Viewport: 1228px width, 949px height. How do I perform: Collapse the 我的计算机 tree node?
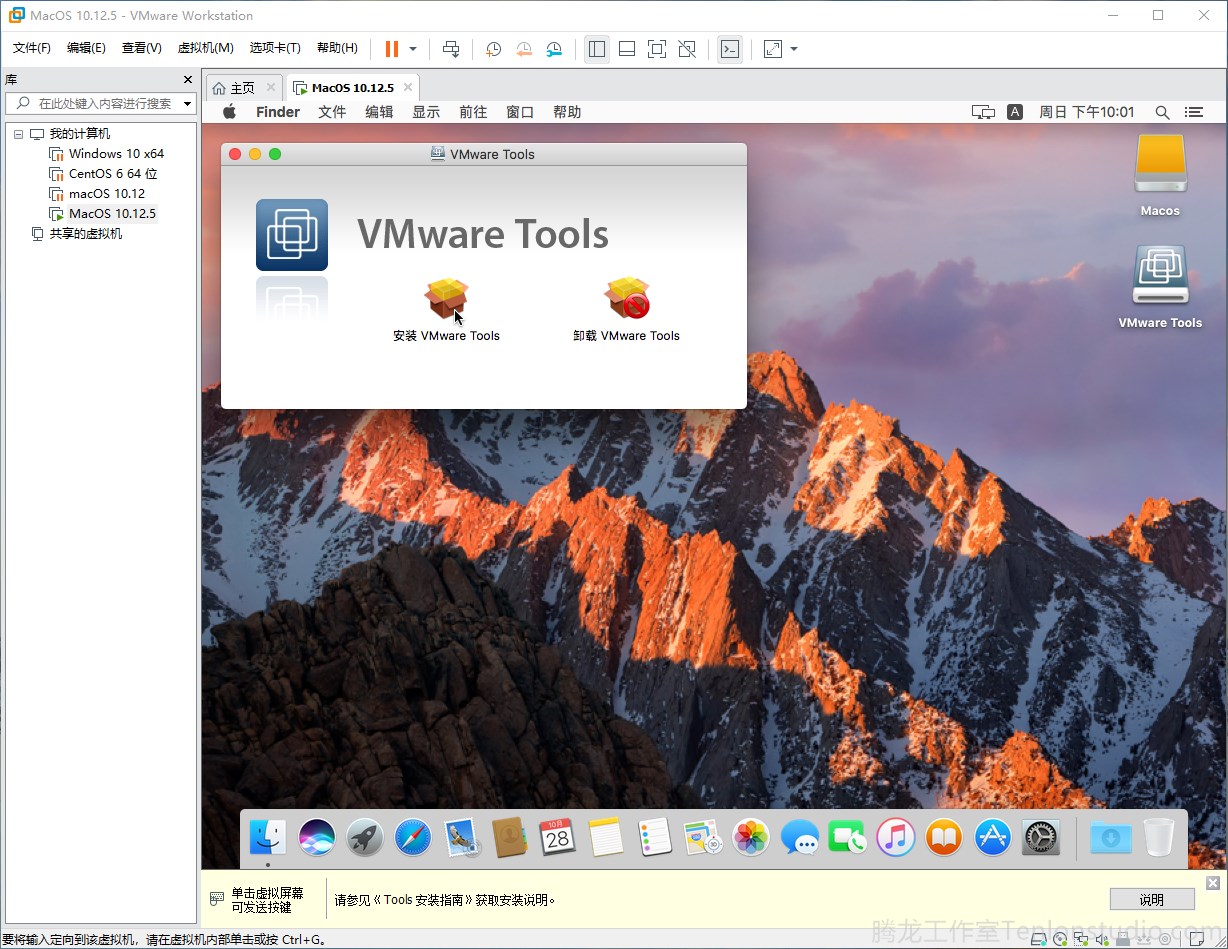click(18, 134)
